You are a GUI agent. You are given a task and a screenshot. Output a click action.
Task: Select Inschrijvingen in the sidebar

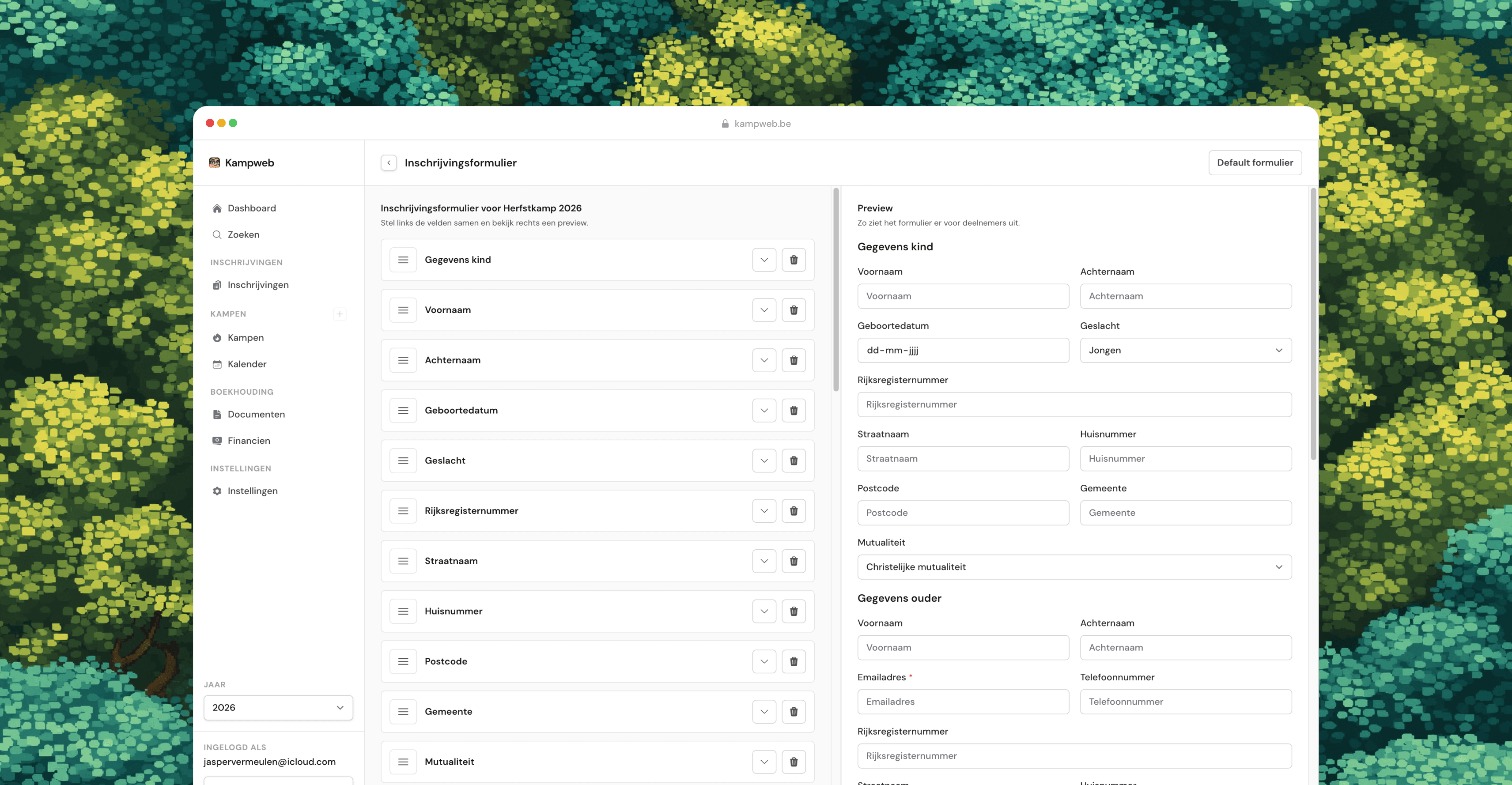pyautogui.click(x=258, y=284)
